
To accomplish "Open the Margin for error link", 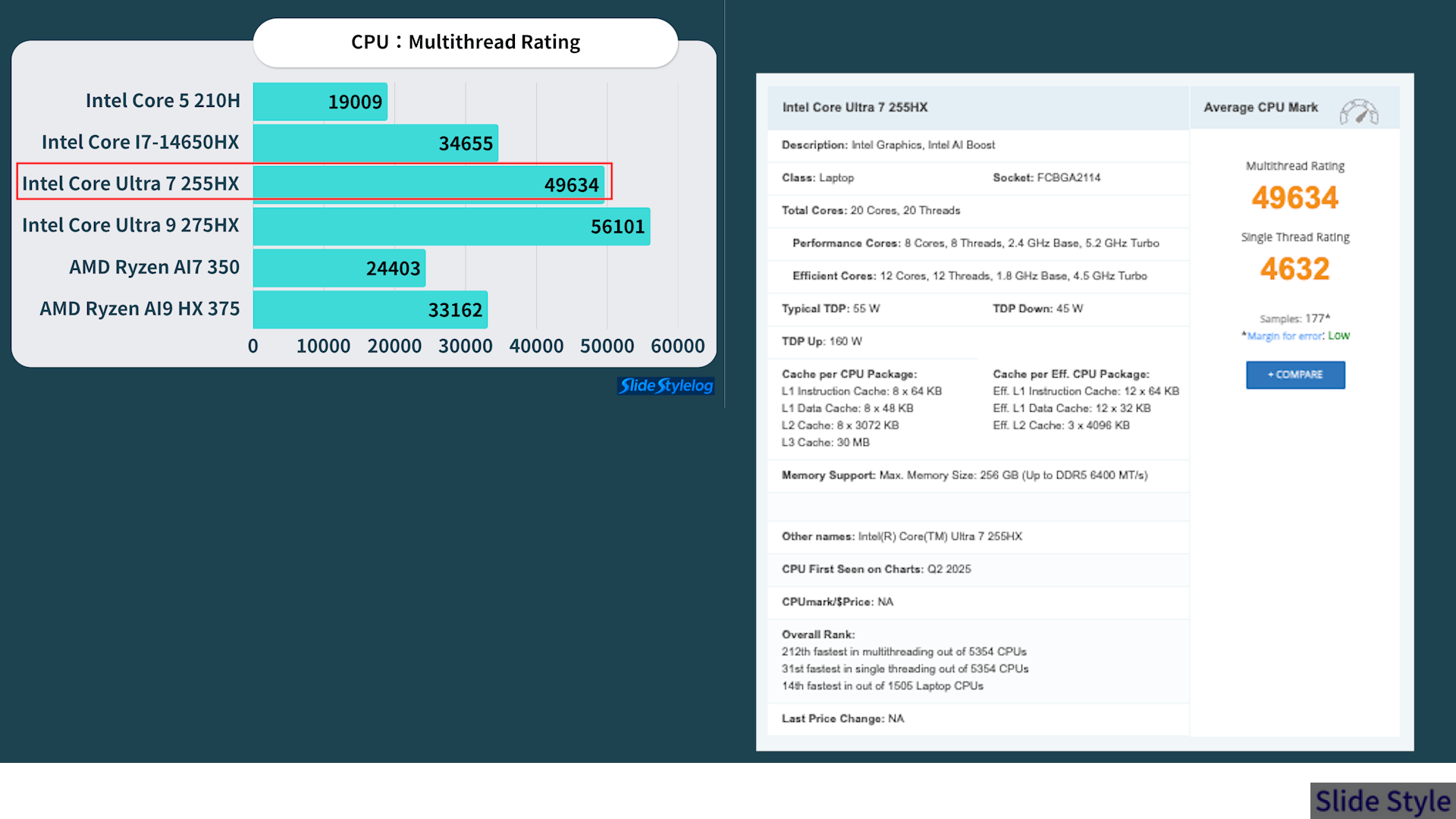I will coord(1285,336).
